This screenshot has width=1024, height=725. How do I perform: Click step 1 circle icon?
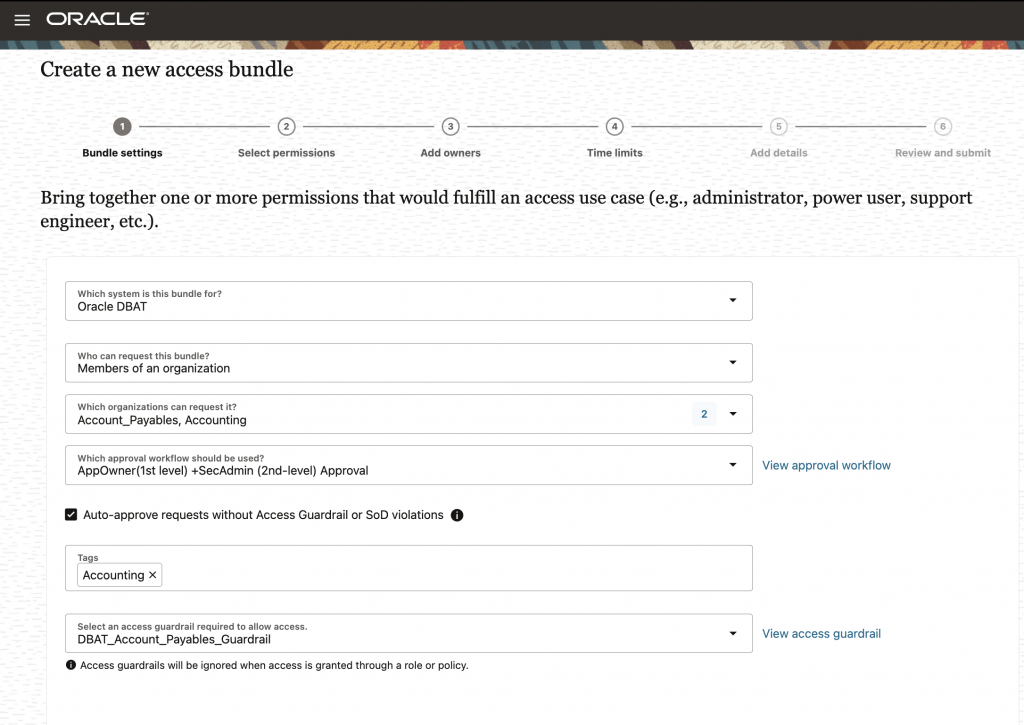122,127
